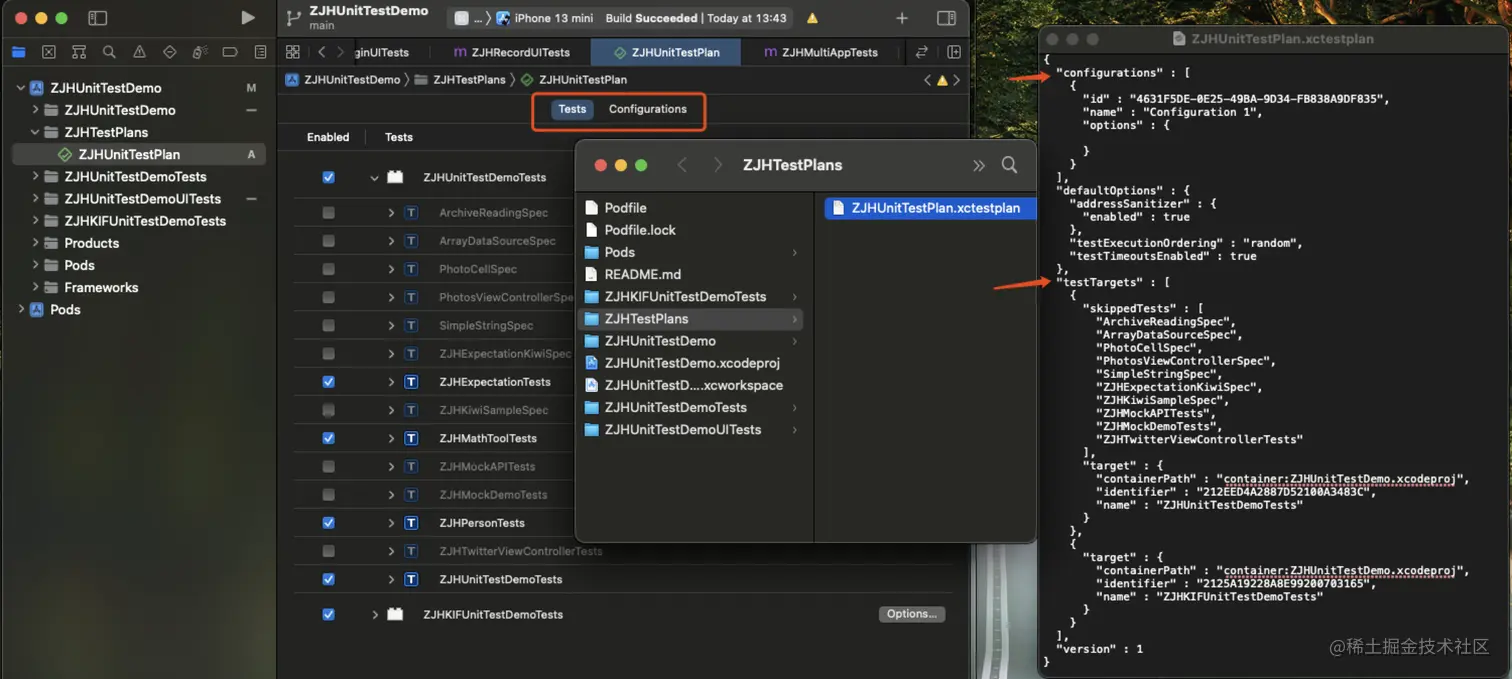Click the toolbar warning triangle icon
1512x679 pixels.
coord(812,18)
